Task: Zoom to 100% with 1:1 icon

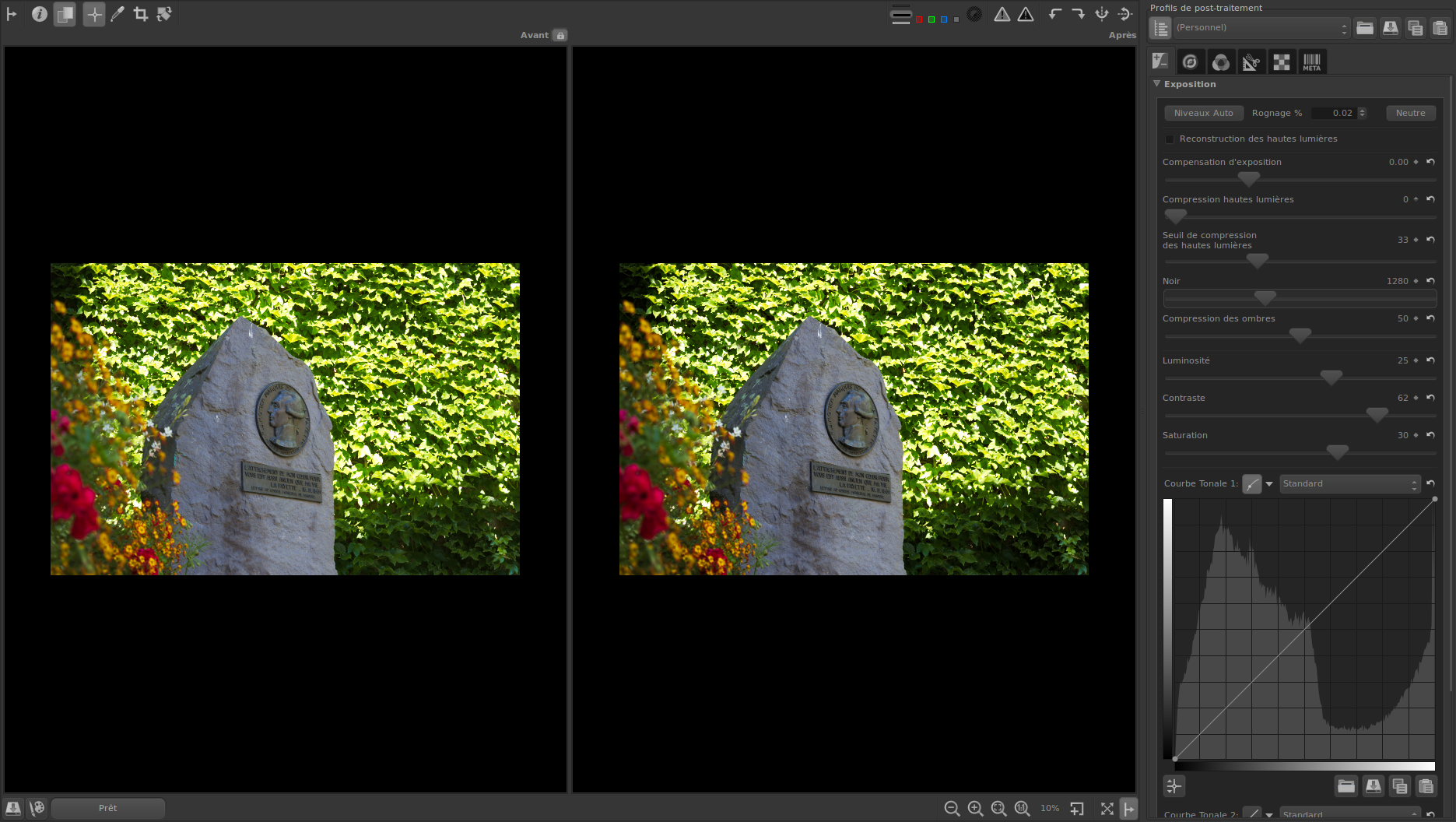Action: [1023, 809]
